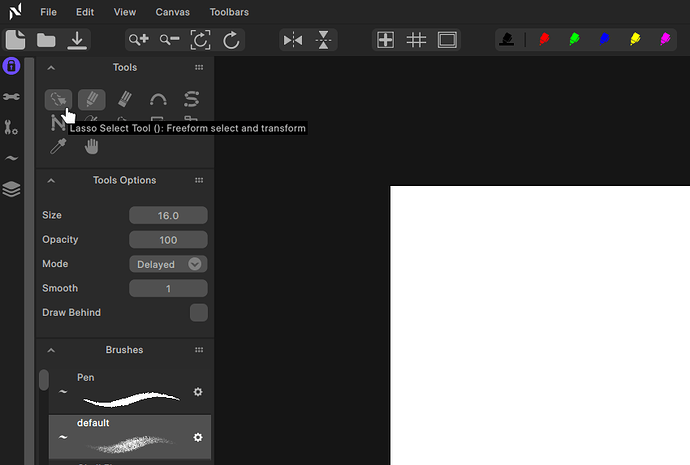Collapse the Tools panel
Viewport: 690px width, 465px height.
(51, 67)
